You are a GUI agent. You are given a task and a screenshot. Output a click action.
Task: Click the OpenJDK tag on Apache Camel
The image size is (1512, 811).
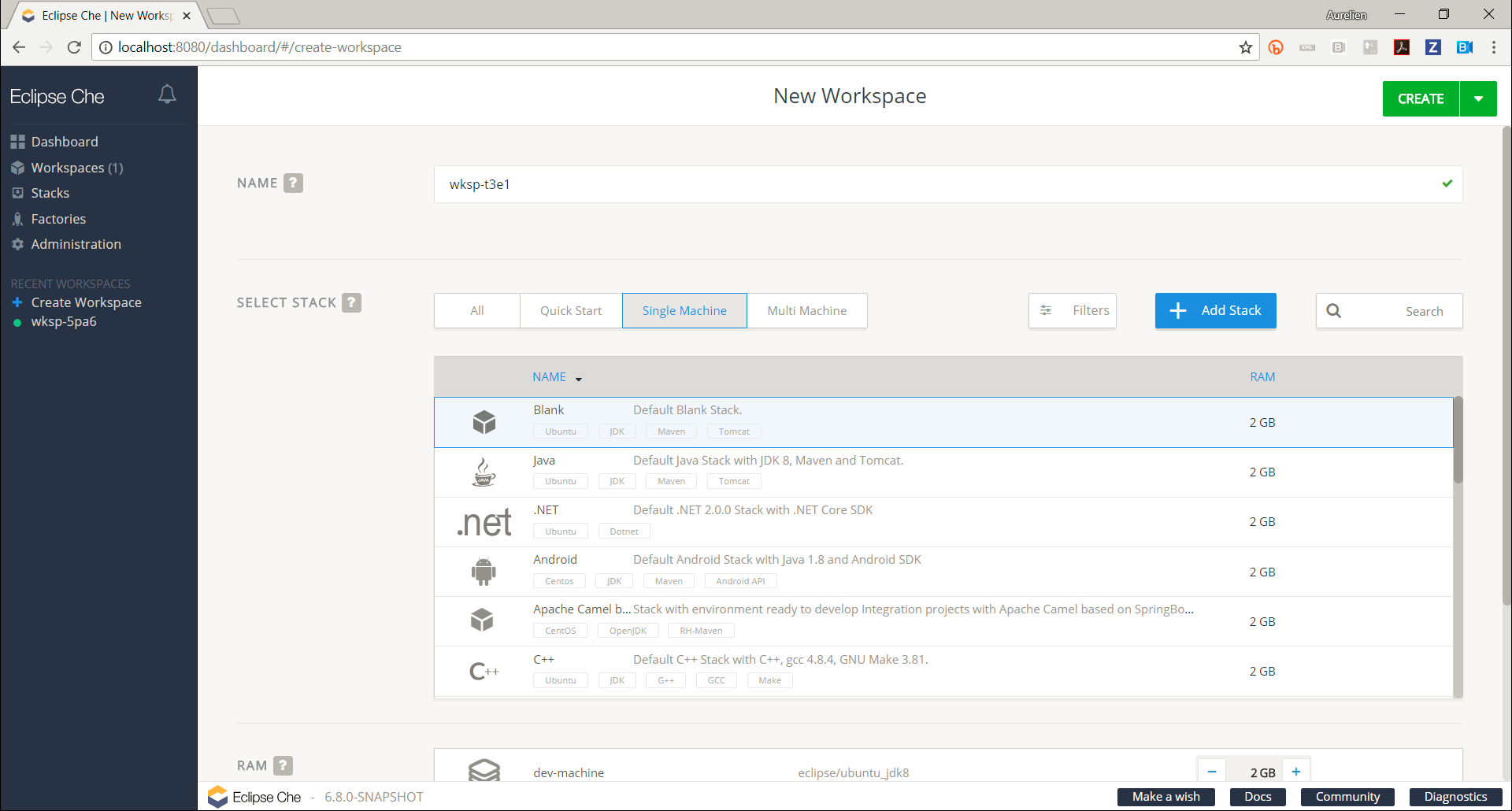628,631
